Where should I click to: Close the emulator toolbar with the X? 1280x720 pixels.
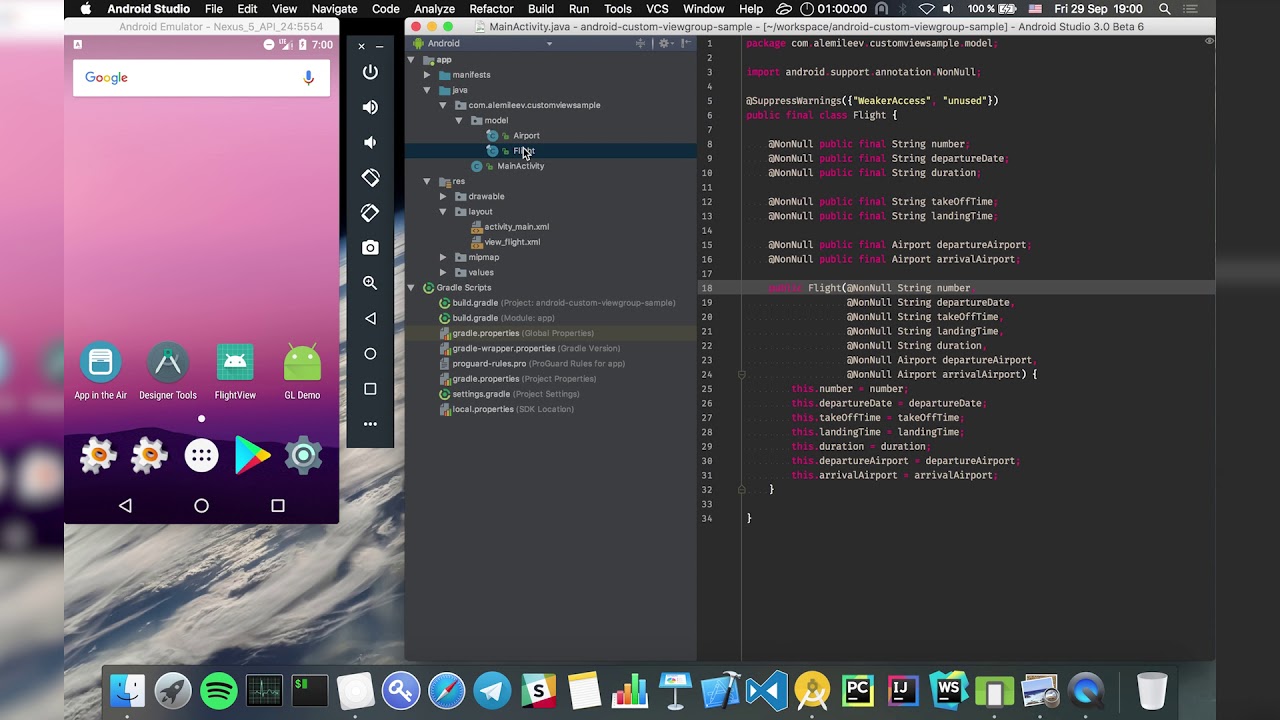click(361, 46)
